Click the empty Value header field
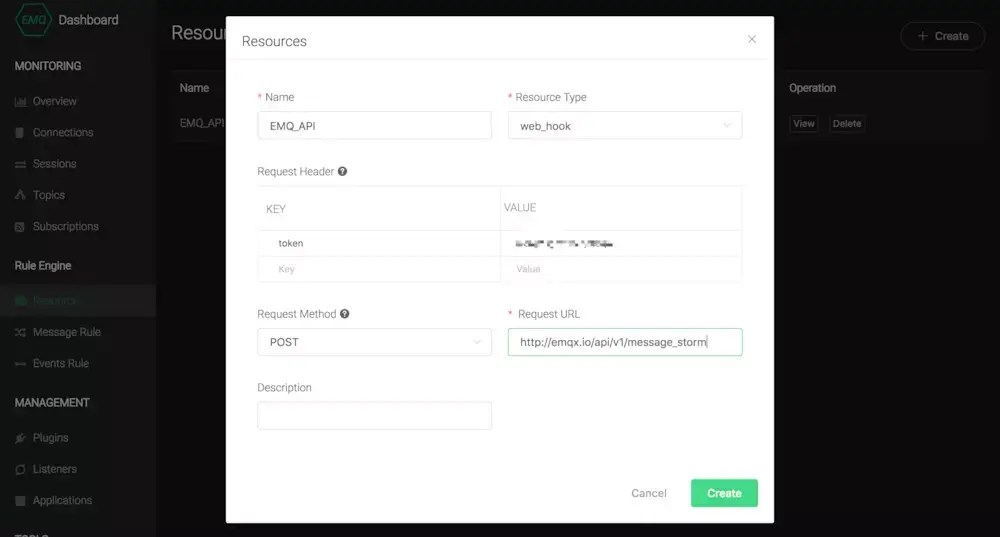This screenshot has height=537, width=1000. tap(621, 269)
